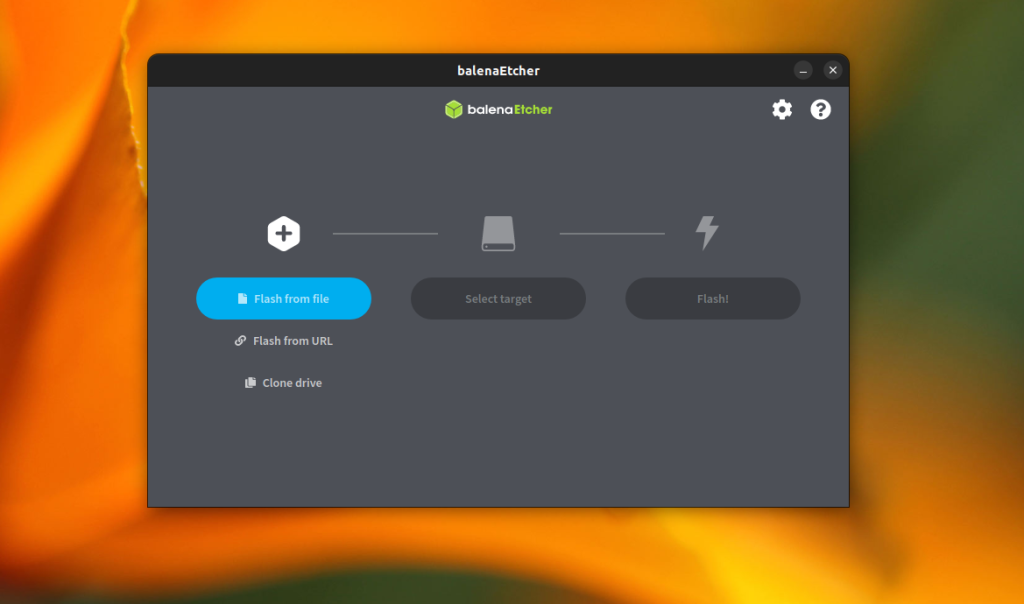This screenshot has height=604, width=1024.
Task: Minimize the balenaEtcher window
Action: [803, 70]
